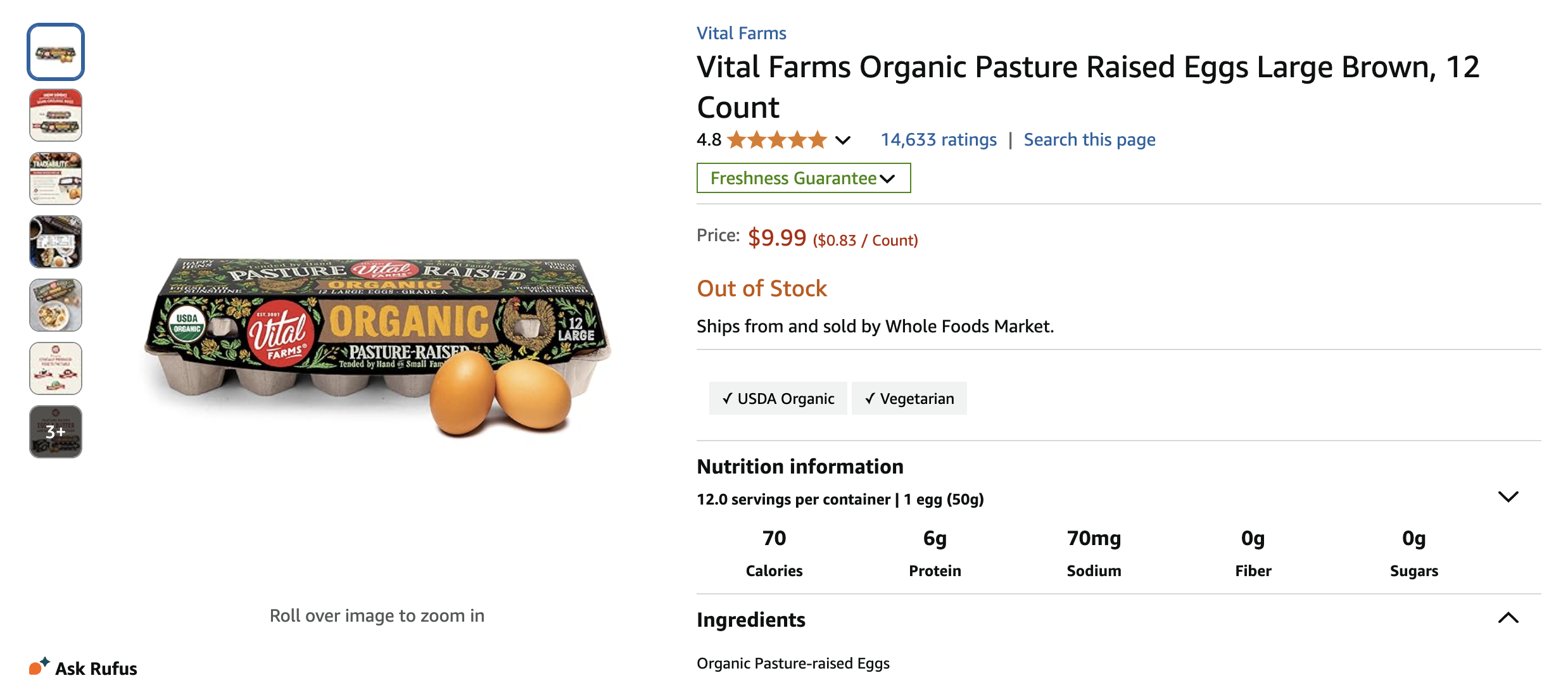This screenshot has height=685, width=1568.
Task: Click the Ask Rufus label
Action: coord(96,669)
